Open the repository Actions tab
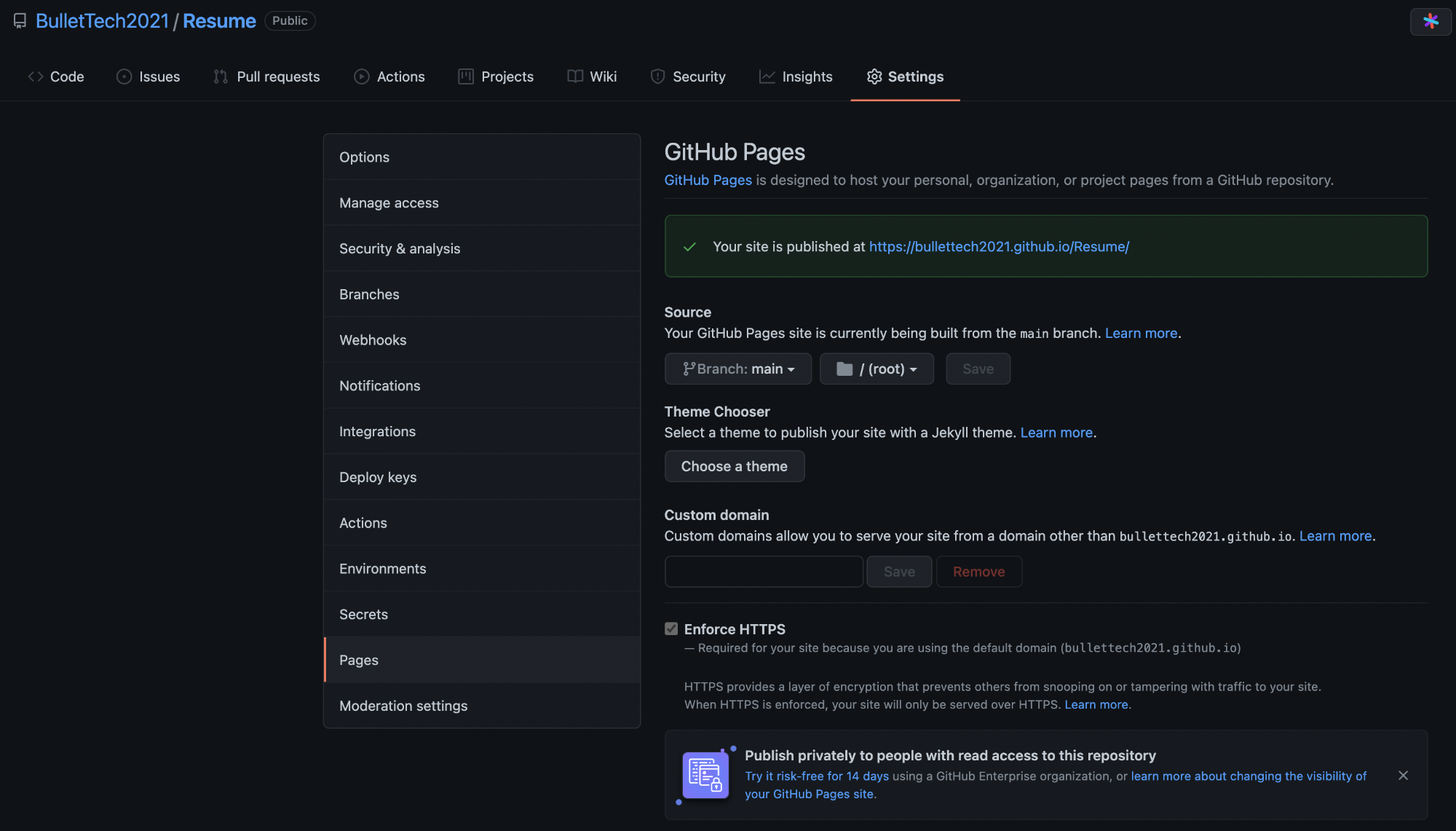The width and height of the screenshot is (1456, 831). point(389,76)
